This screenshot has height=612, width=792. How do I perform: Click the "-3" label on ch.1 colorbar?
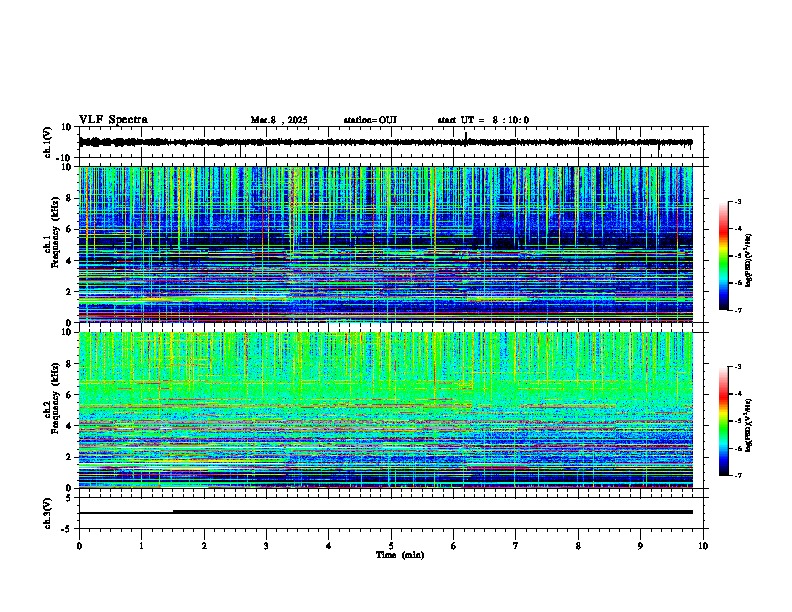tap(737, 202)
